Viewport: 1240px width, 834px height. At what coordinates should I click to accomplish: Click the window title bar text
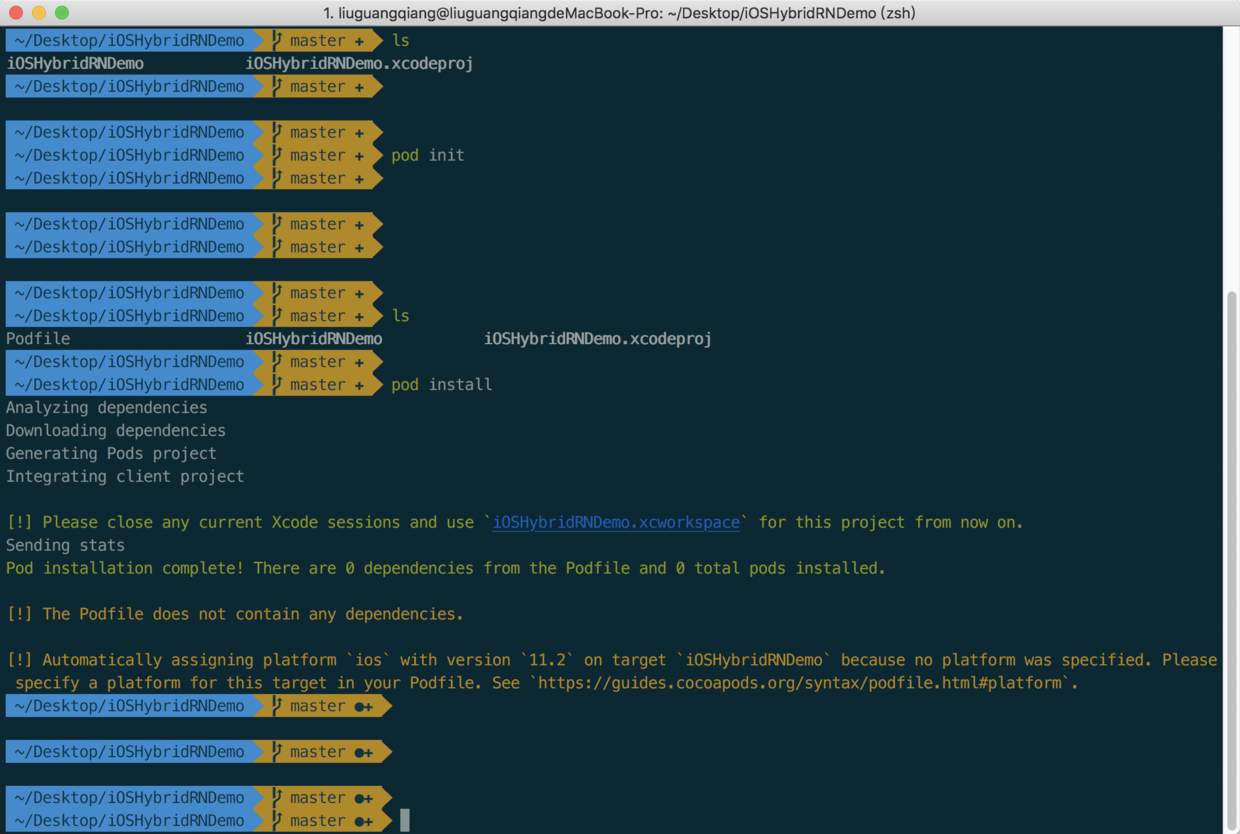pyautogui.click(x=619, y=13)
